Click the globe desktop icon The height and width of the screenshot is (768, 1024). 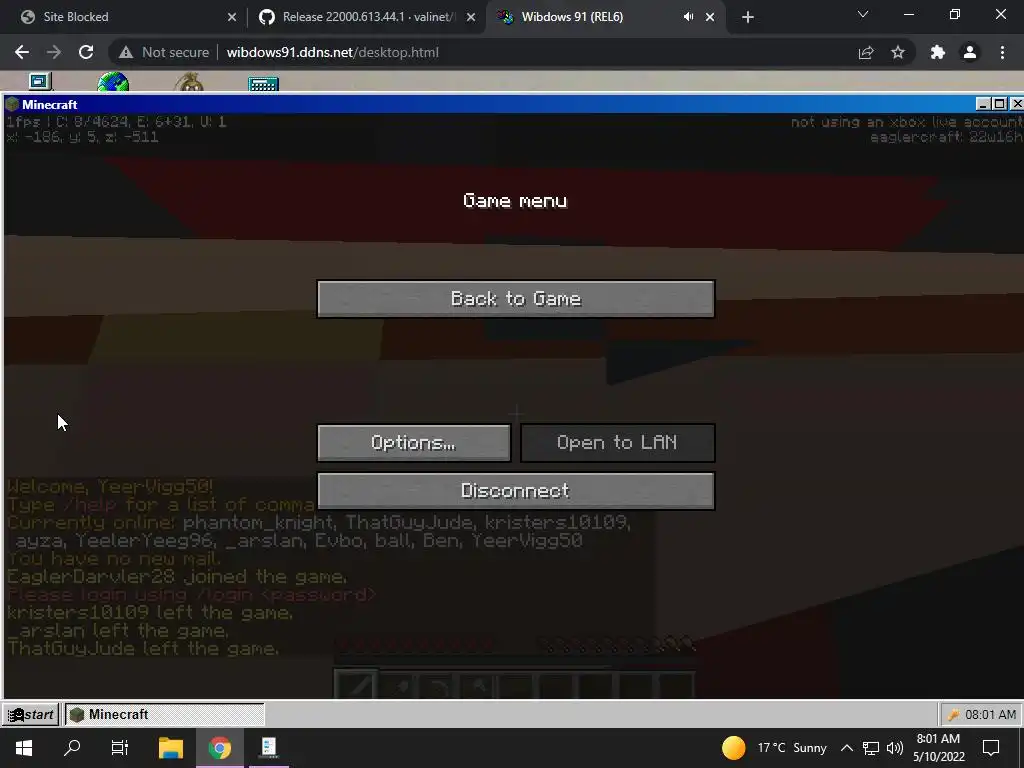113,82
